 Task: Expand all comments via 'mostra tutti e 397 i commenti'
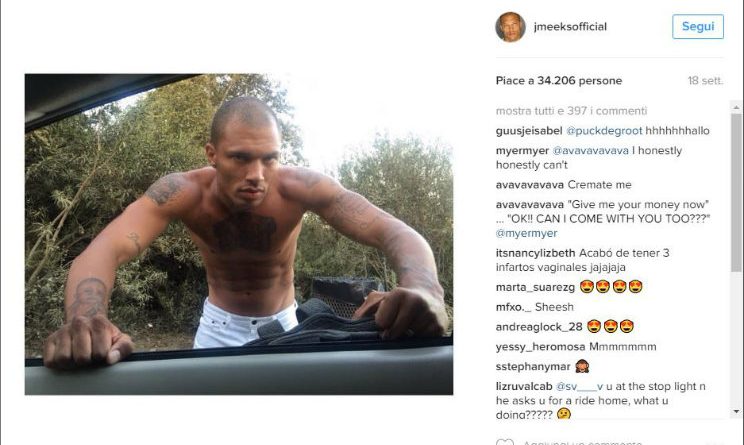[571, 111]
